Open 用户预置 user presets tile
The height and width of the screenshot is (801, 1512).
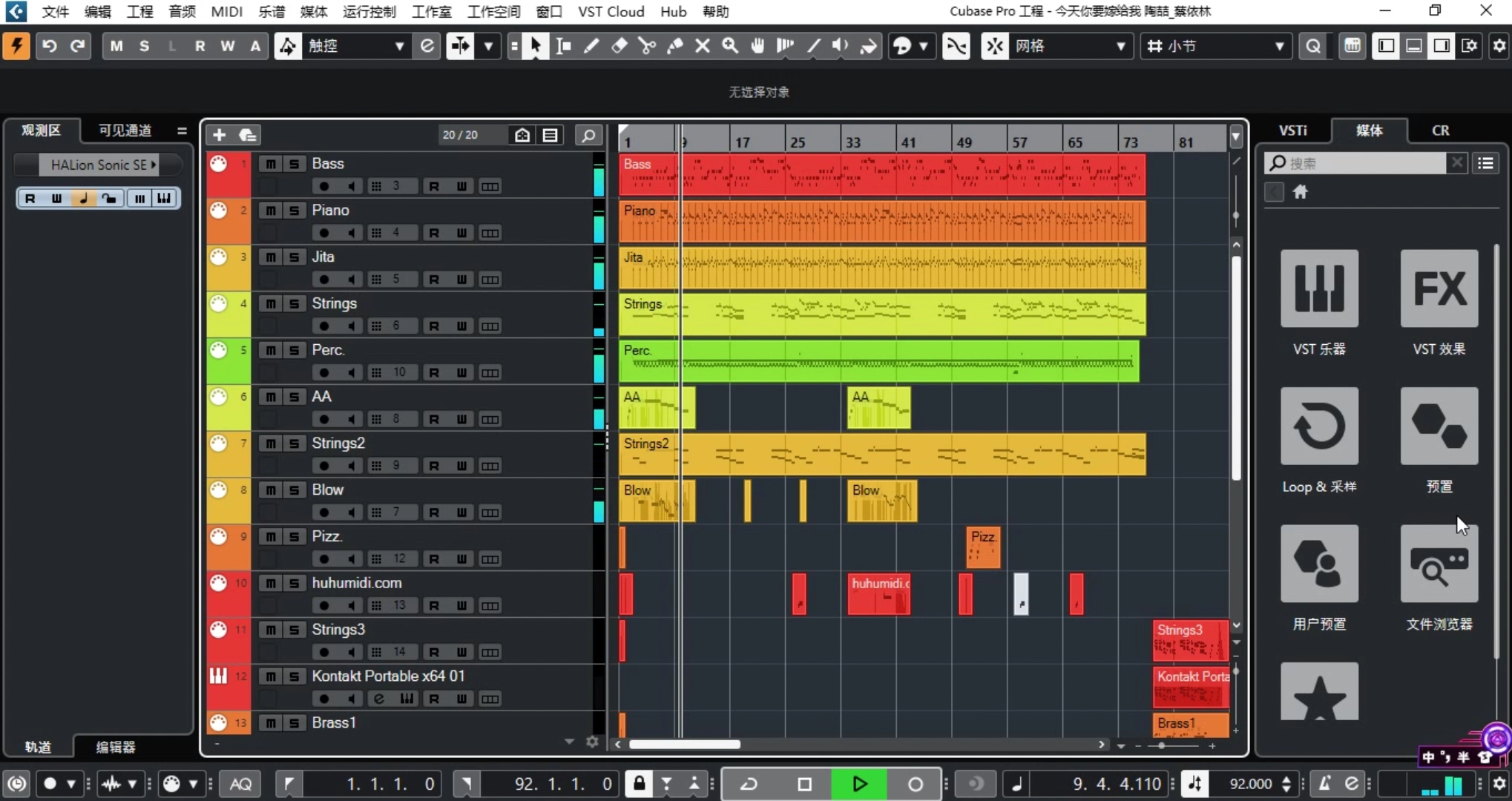pyautogui.click(x=1319, y=564)
